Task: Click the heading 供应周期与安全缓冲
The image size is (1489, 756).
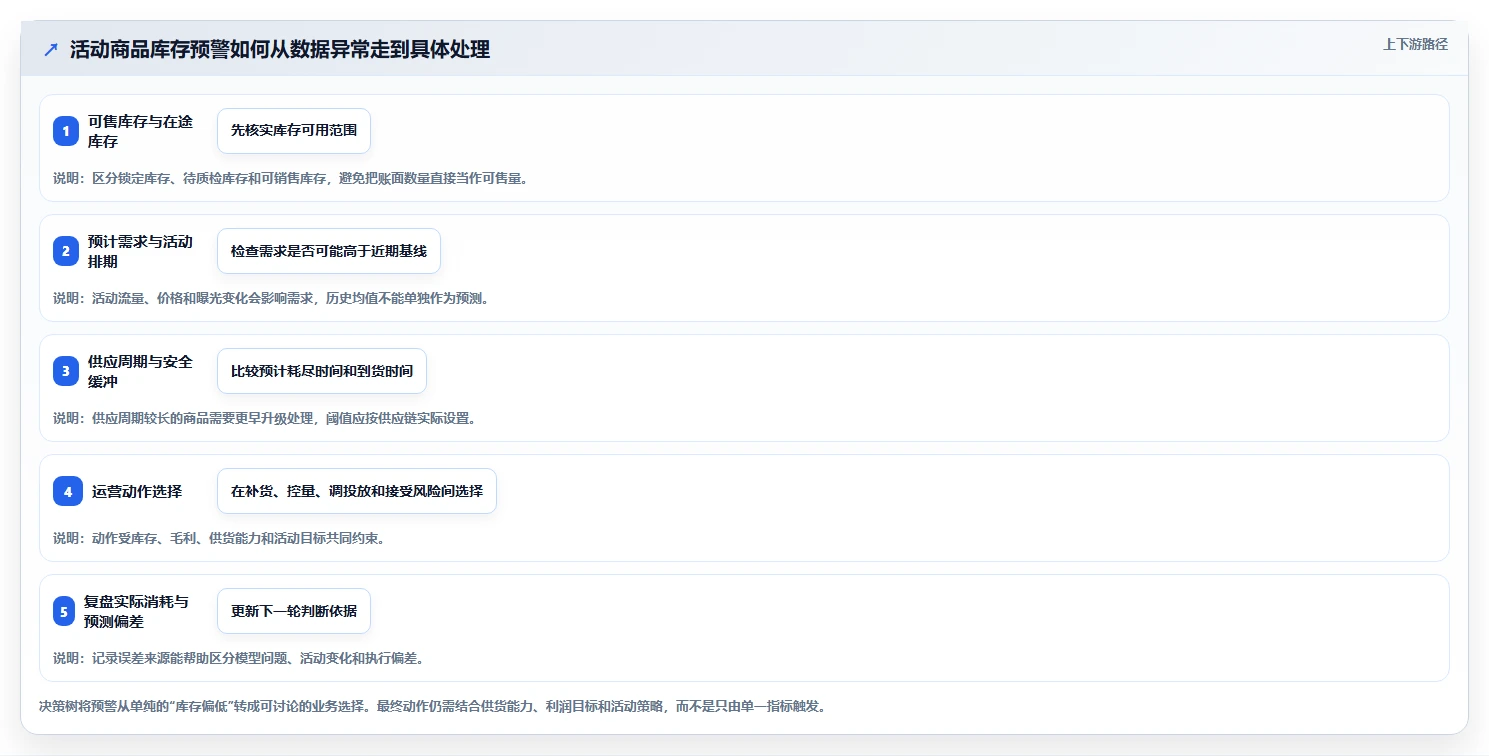Action: pyautogui.click(x=140, y=371)
